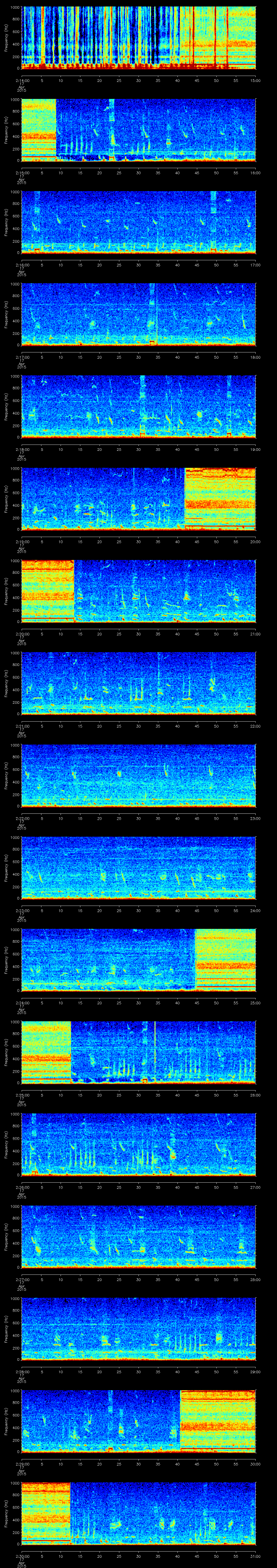Image resolution: width=277 pixels, height=1568 pixels.
Task: Click Frequency (Hz) label of 2:14:00 panel
Action: pyautogui.click(x=6, y=38)
